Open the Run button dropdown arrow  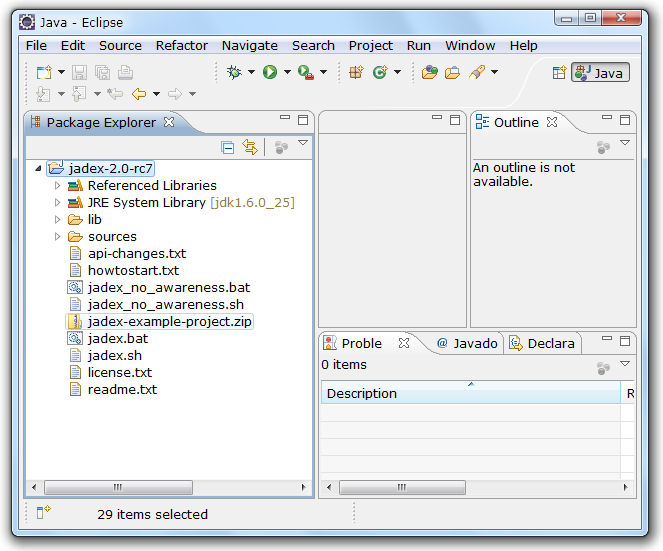287,72
